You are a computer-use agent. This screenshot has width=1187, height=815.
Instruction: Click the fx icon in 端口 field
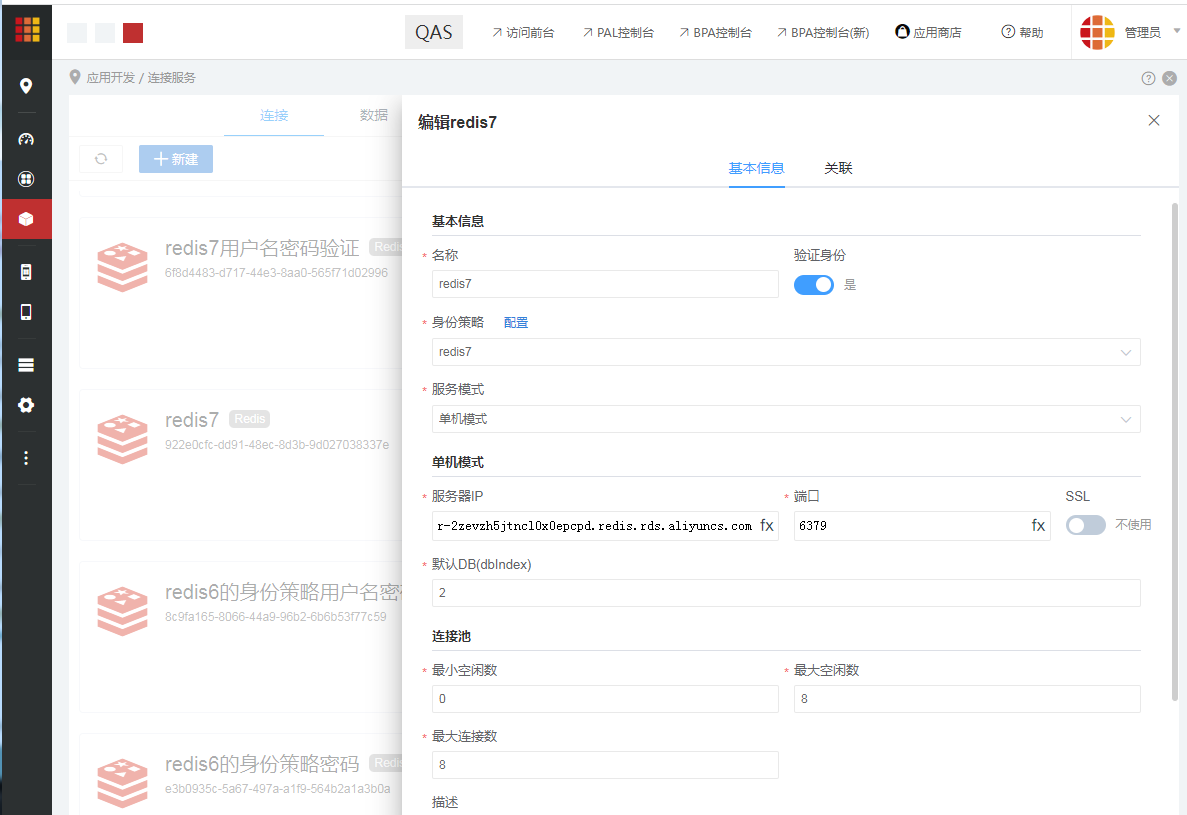point(1038,525)
